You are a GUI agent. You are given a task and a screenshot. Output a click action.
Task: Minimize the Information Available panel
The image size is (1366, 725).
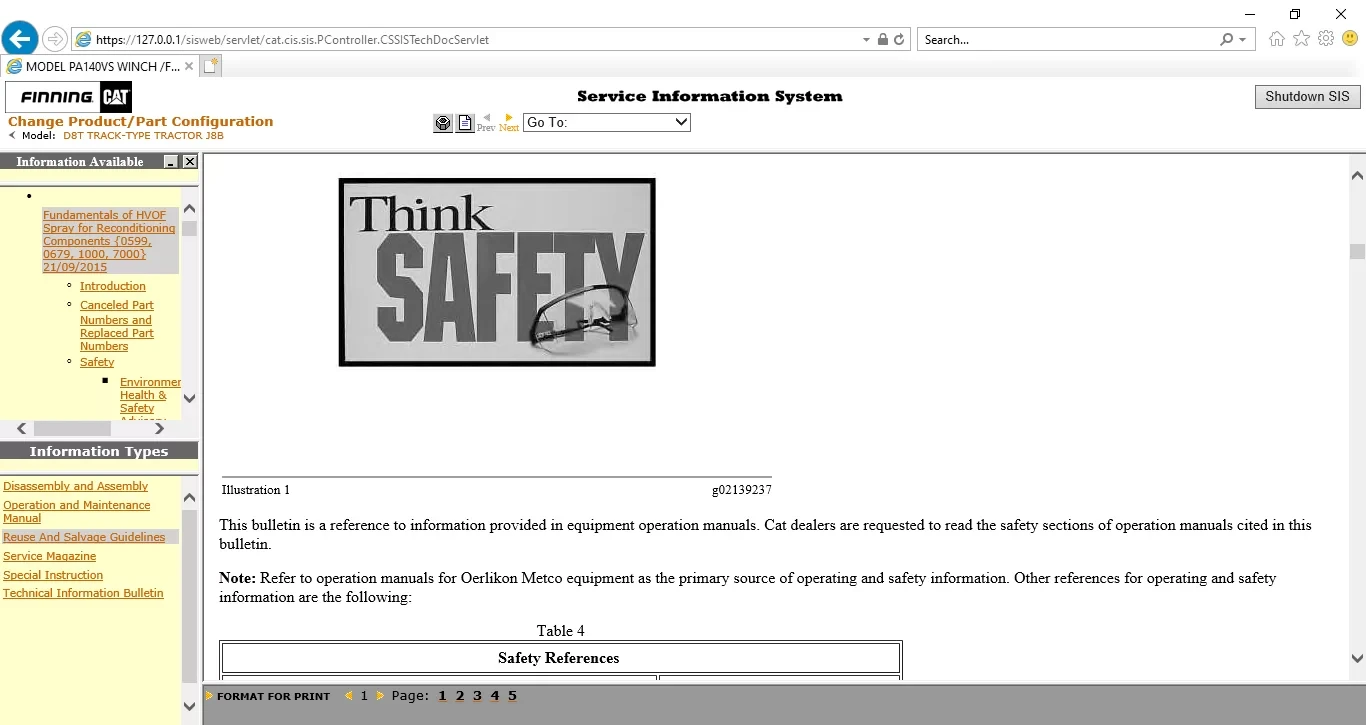[171, 162]
